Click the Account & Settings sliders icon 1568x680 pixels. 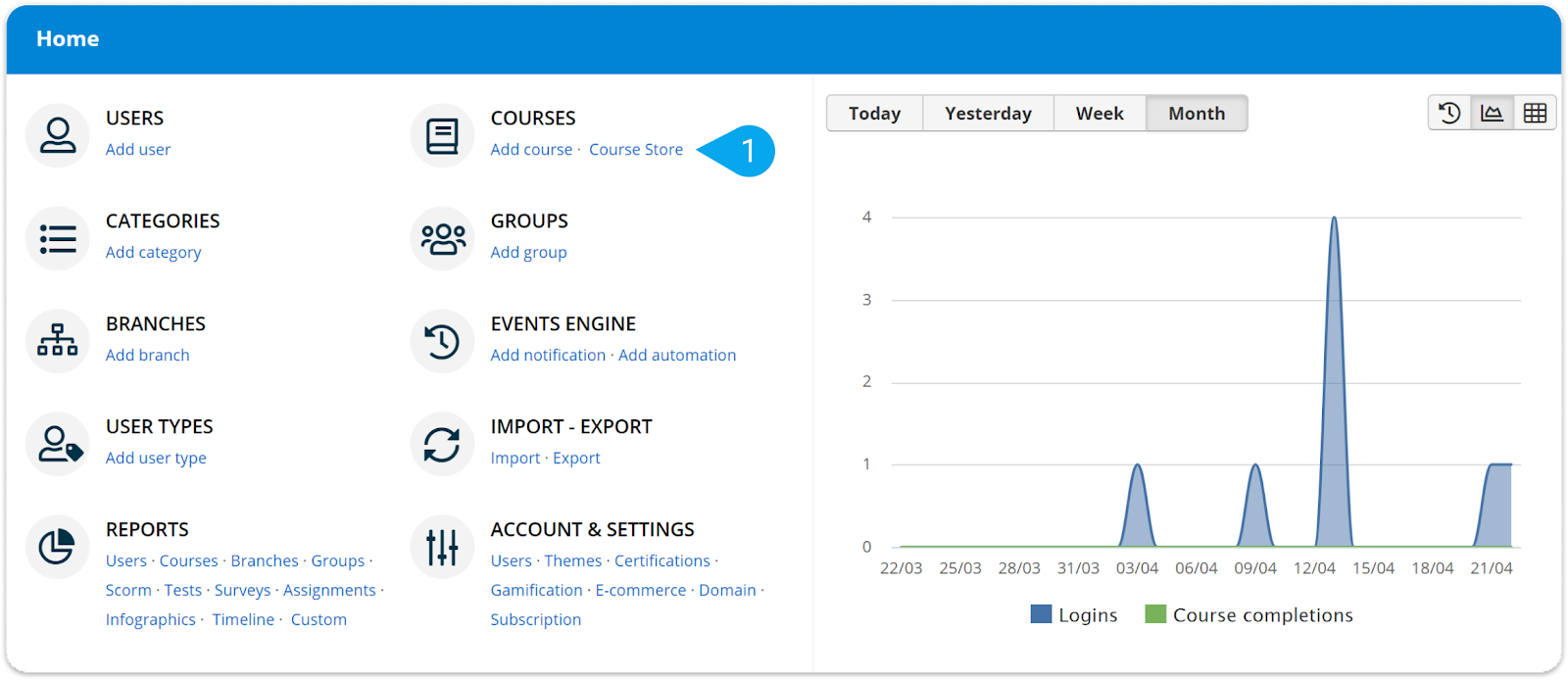(442, 547)
